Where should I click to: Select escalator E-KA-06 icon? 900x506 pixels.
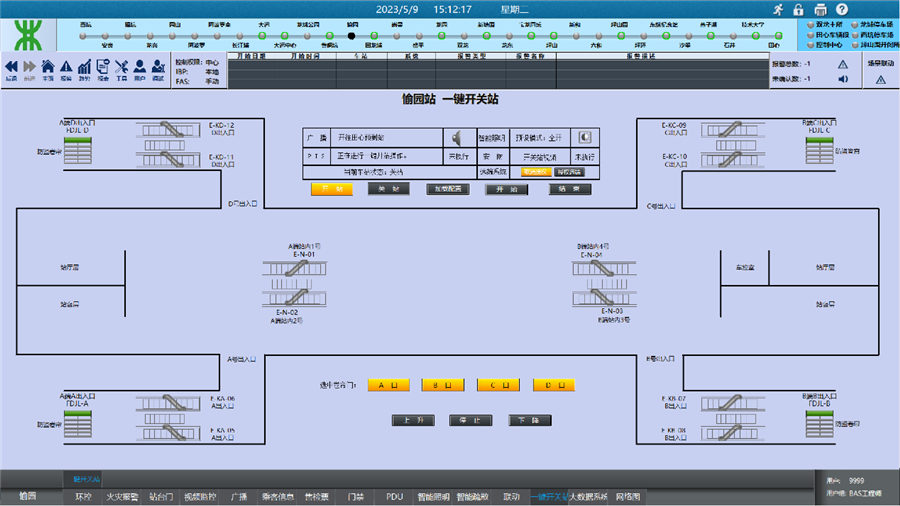pyautogui.click(x=168, y=403)
